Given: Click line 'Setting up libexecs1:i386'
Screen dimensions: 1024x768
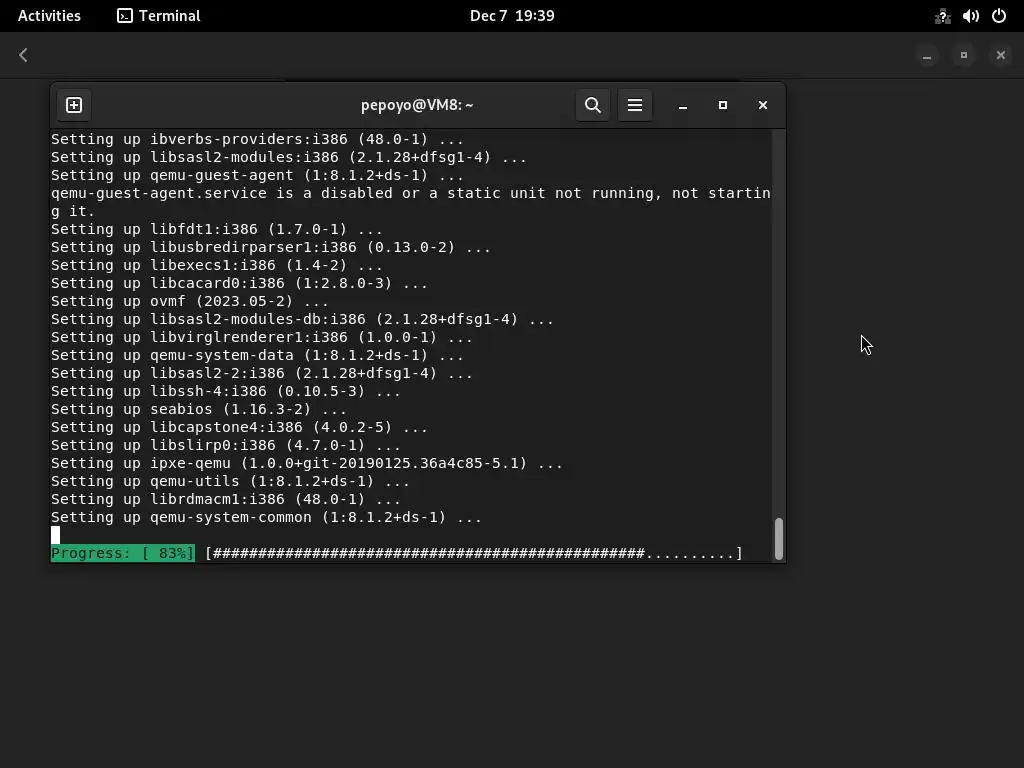Looking at the screenshot, I should click(x=217, y=265).
